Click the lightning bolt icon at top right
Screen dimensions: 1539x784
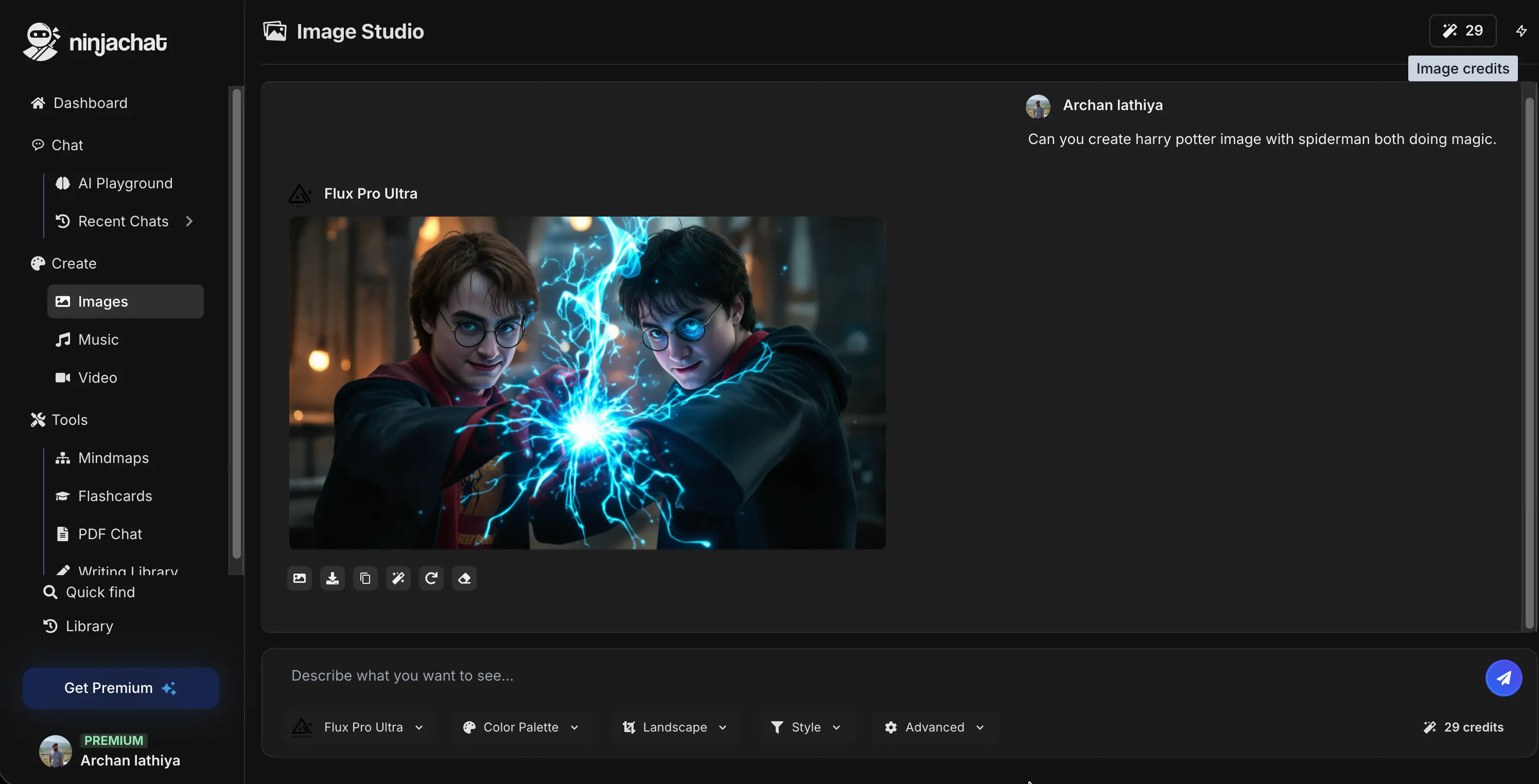pyautogui.click(x=1521, y=31)
